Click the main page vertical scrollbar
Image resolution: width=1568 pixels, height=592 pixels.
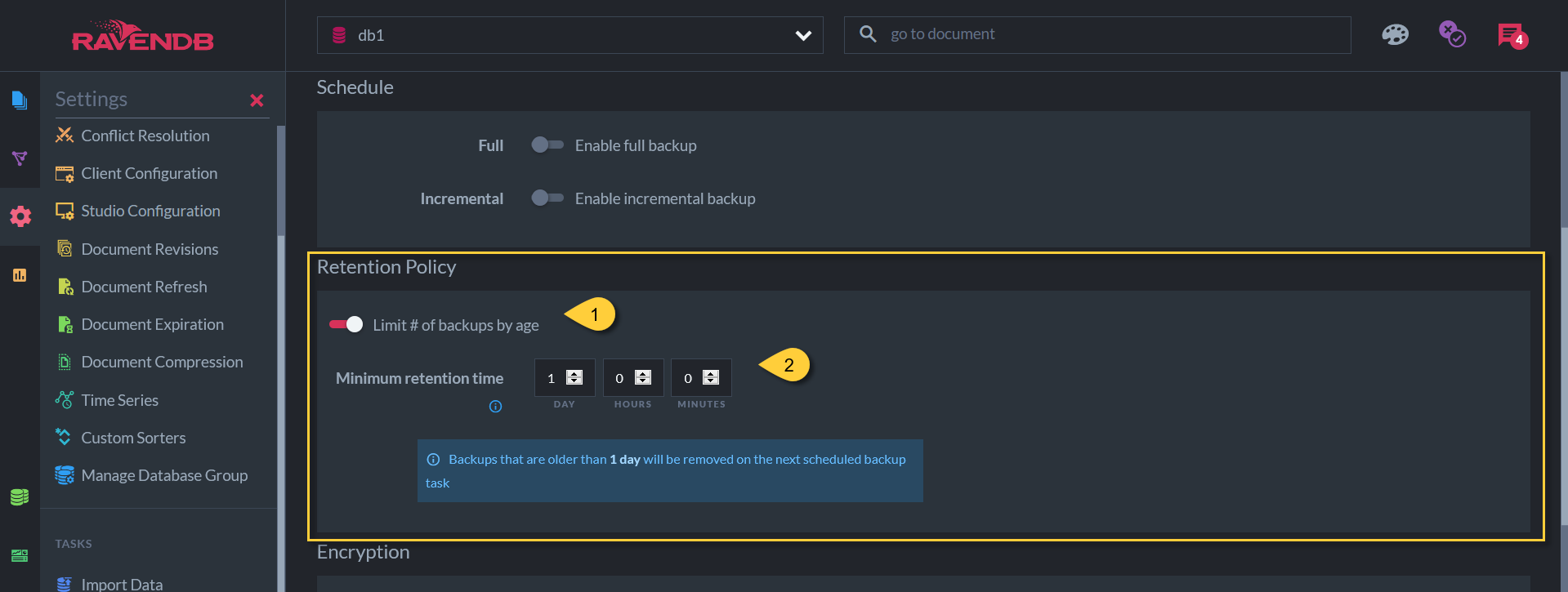coord(1564,376)
